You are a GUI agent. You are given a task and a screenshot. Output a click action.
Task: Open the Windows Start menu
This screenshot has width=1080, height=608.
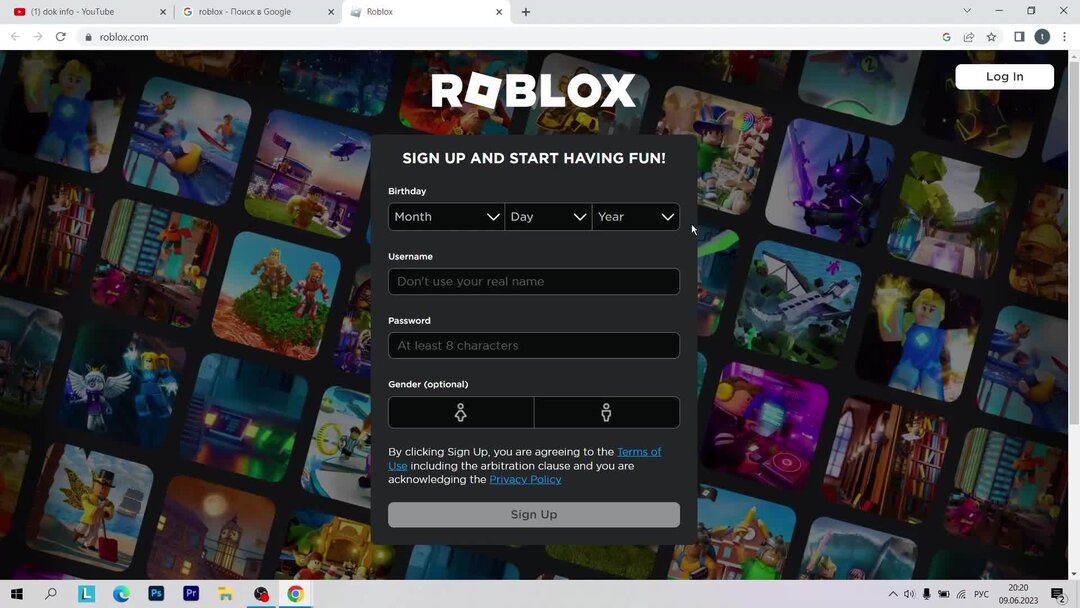pos(17,594)
